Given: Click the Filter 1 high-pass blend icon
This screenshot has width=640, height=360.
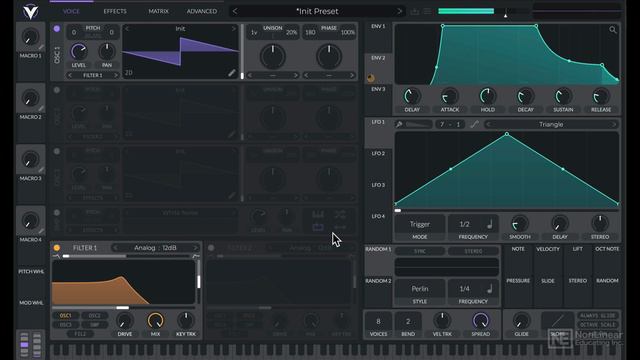Looking at the screenshot, I should tap(196, 256).
